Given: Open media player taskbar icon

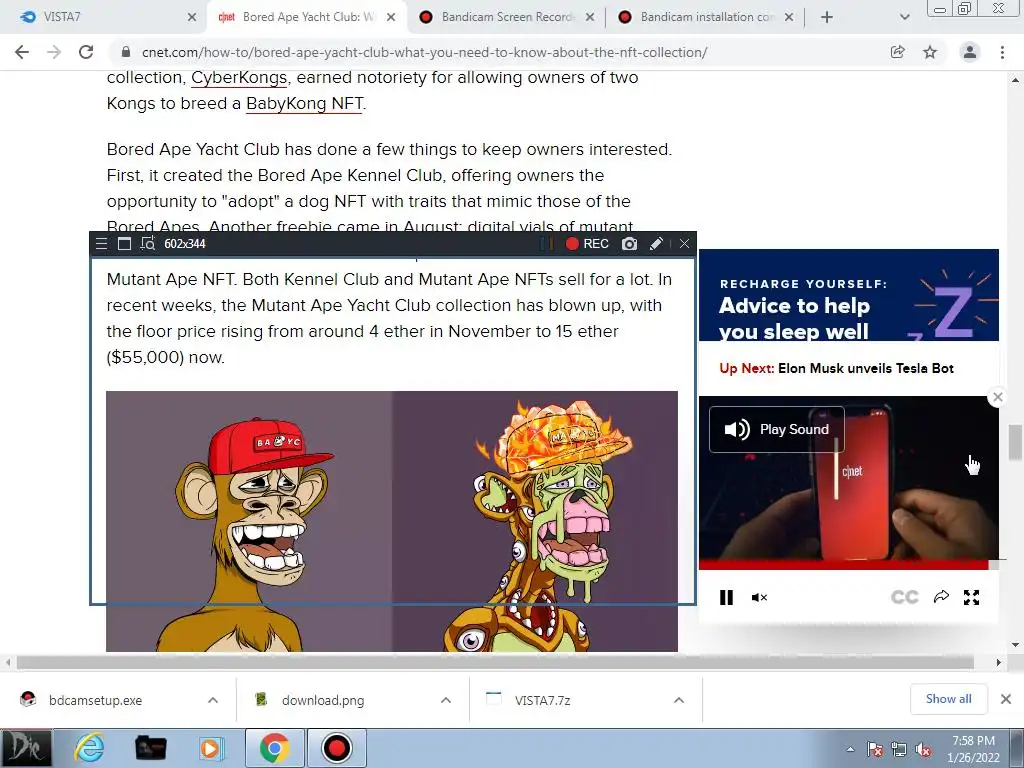Looking at the screenshot, I should pyautogui.click(x=211, y=748).
